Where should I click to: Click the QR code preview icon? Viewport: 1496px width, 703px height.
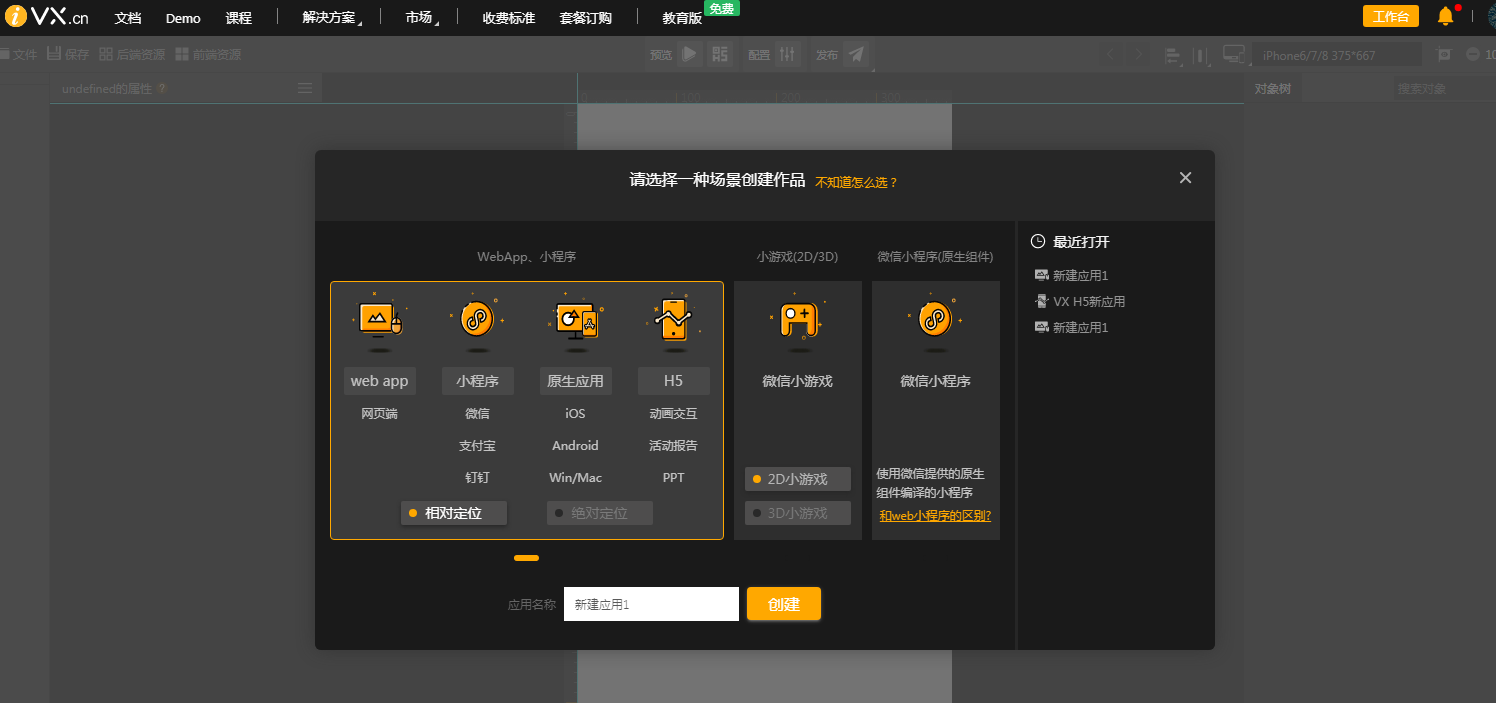pyautogui.click(x=720, y=54)
